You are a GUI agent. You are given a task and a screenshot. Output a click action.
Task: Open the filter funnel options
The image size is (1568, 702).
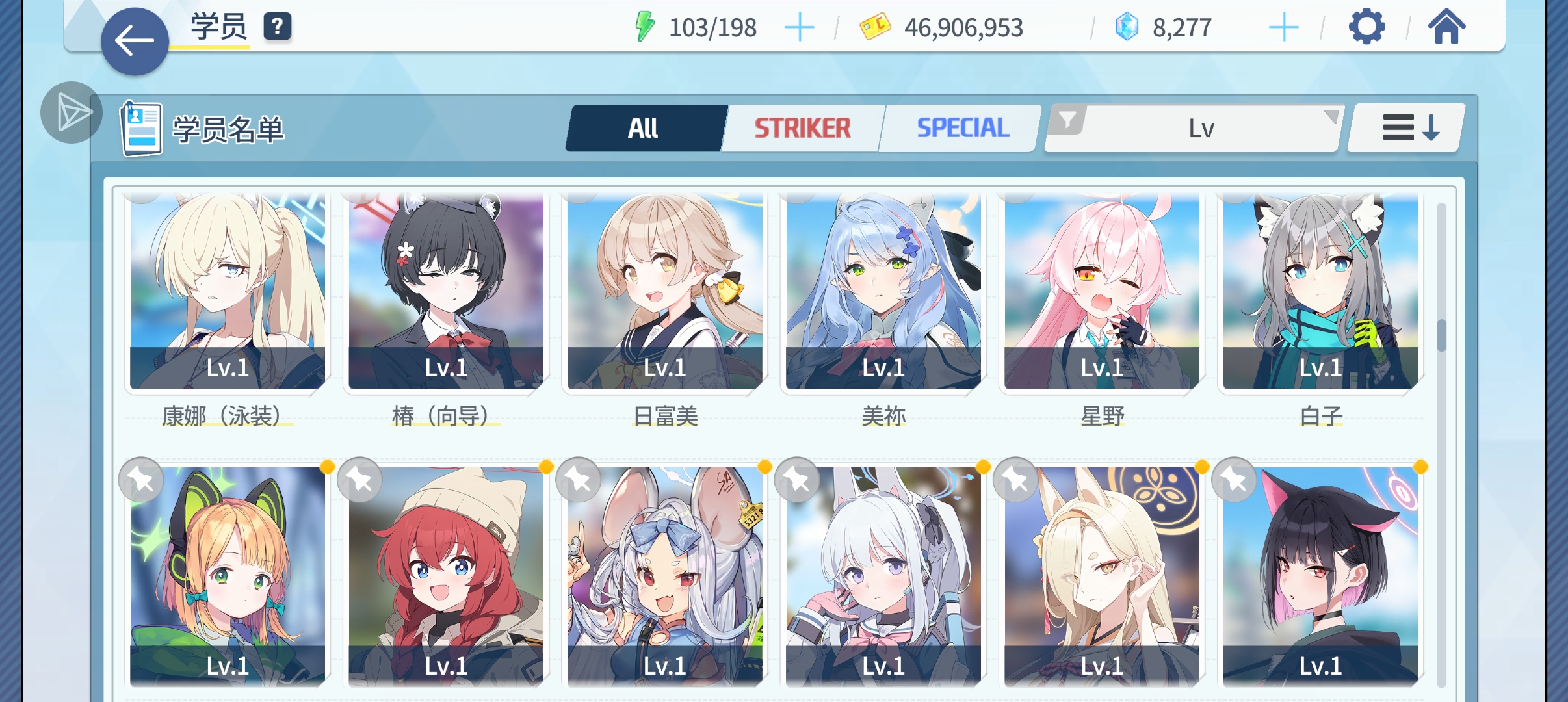[x=1067, y=120]
